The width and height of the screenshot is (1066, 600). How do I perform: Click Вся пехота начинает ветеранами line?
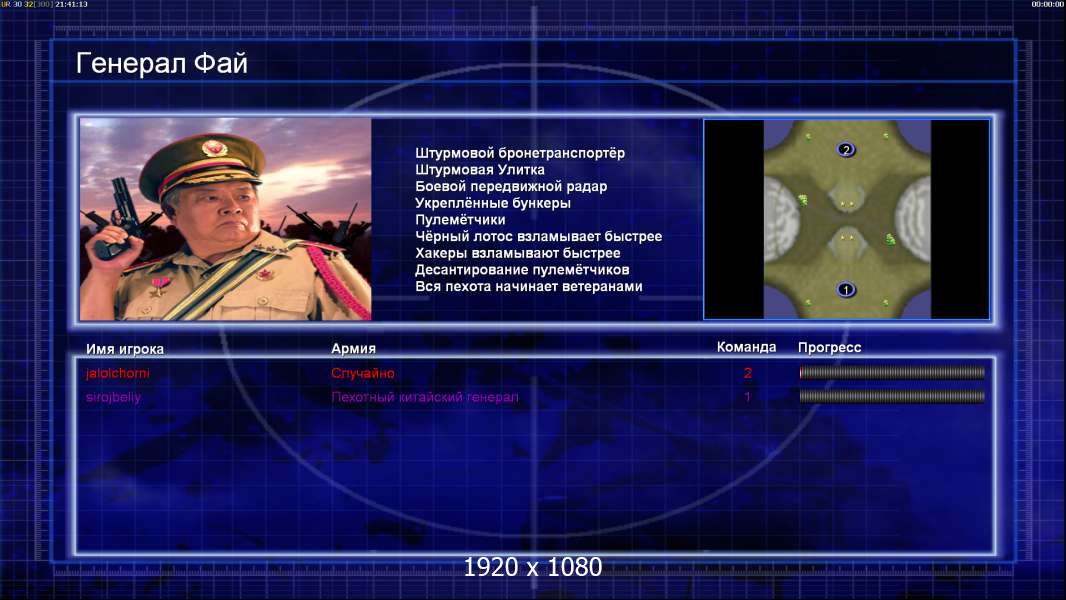529,286
